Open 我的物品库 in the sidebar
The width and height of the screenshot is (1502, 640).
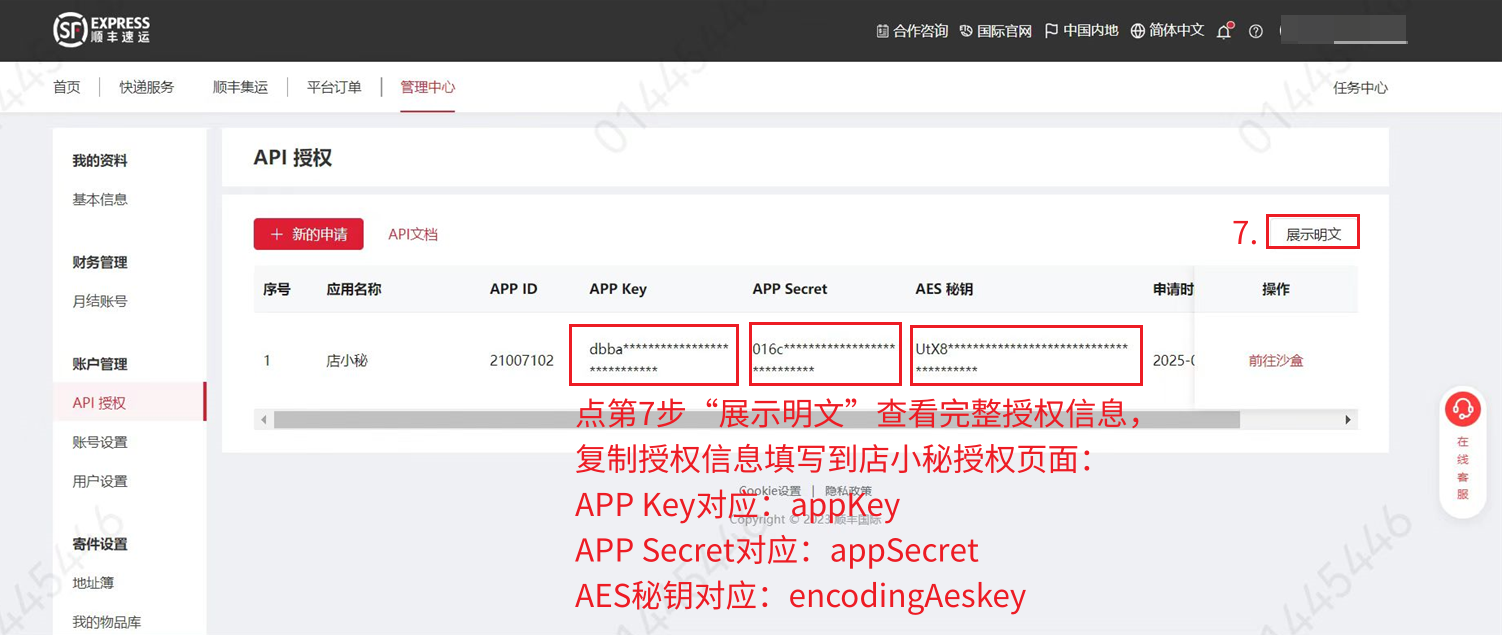(x=107, y=622)
